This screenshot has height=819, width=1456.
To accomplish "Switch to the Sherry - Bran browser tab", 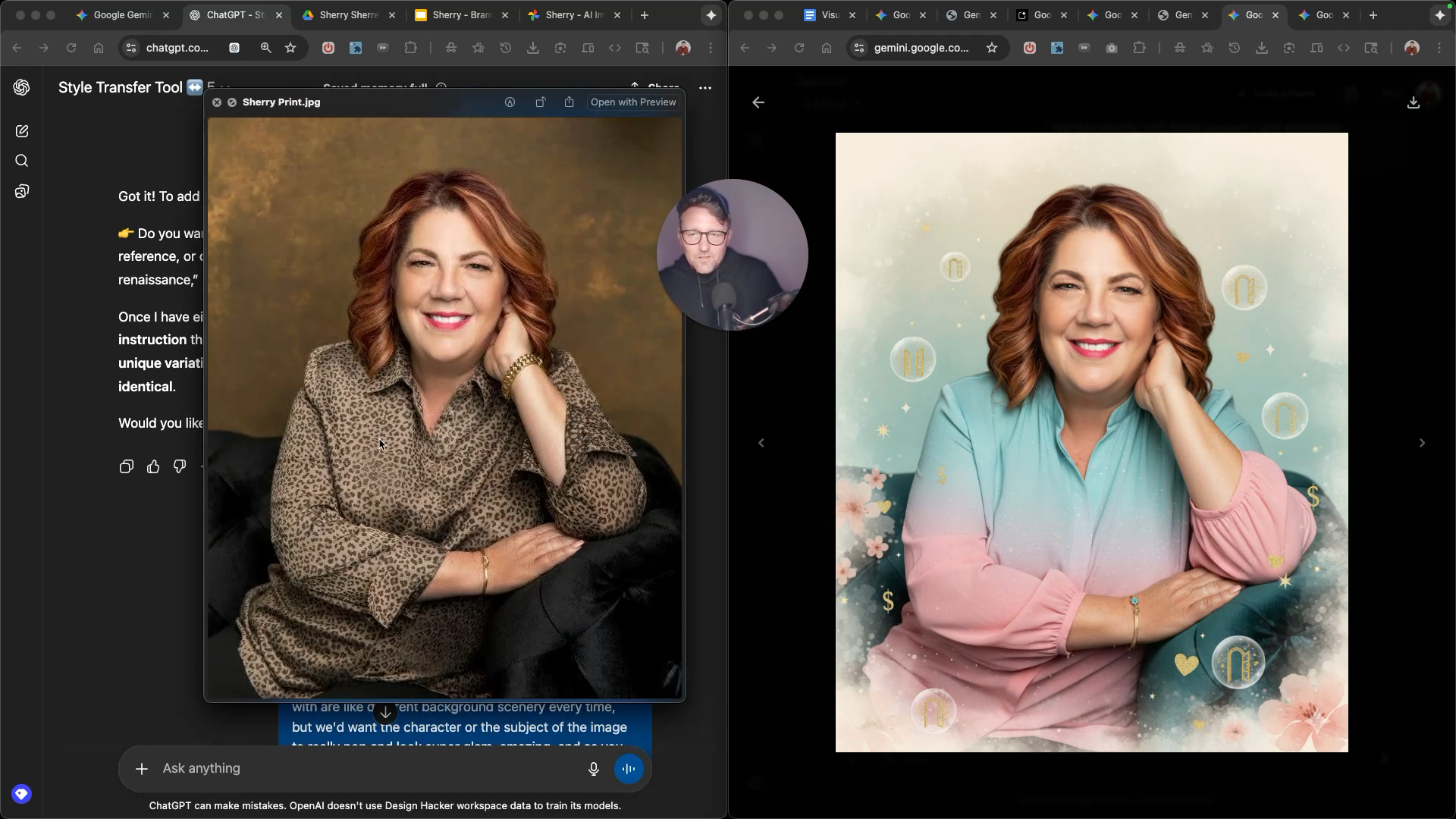I will coord(459,15).
